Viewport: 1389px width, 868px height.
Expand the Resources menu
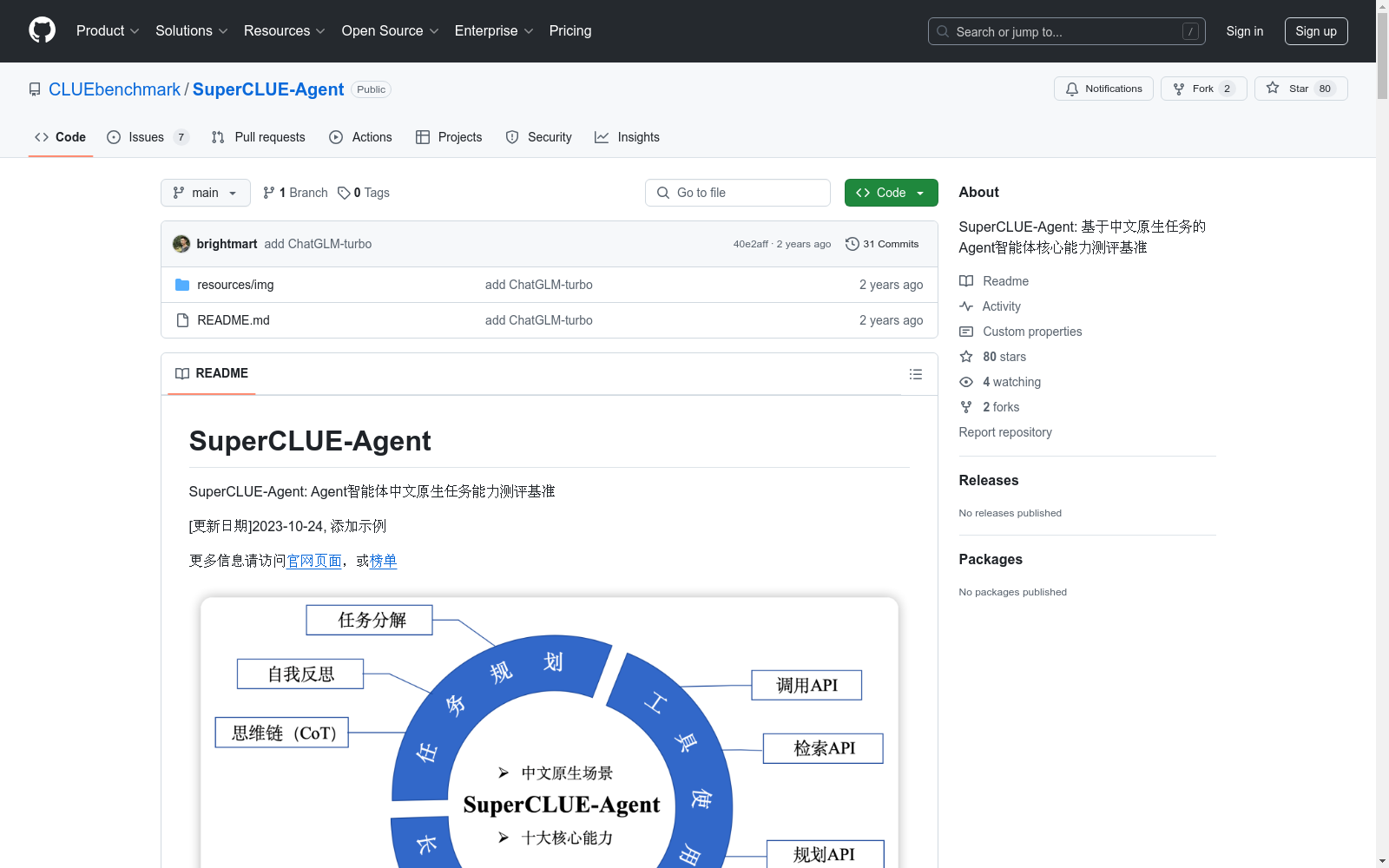point(285,30)
